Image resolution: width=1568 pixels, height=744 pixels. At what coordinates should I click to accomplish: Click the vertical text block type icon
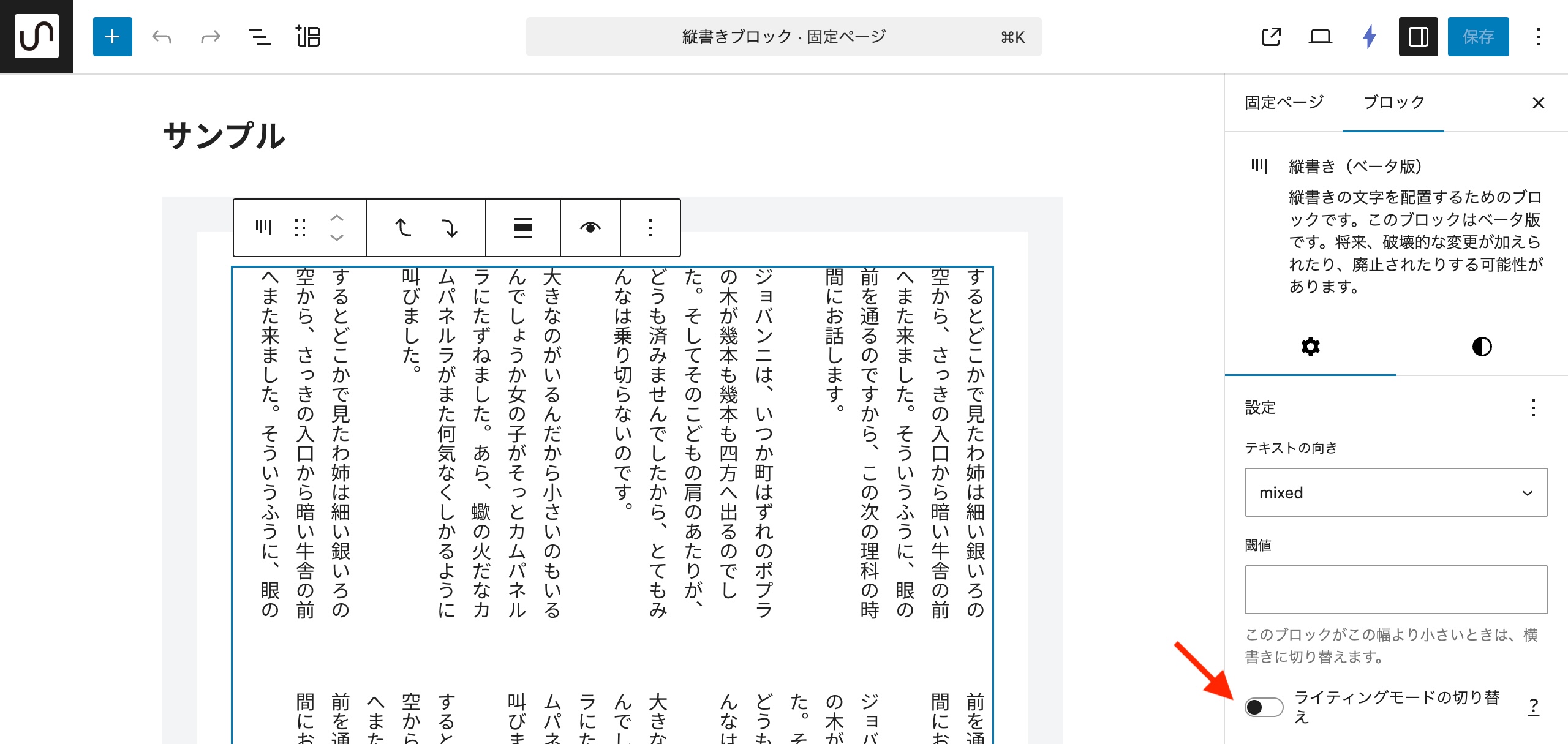(263, 228)
